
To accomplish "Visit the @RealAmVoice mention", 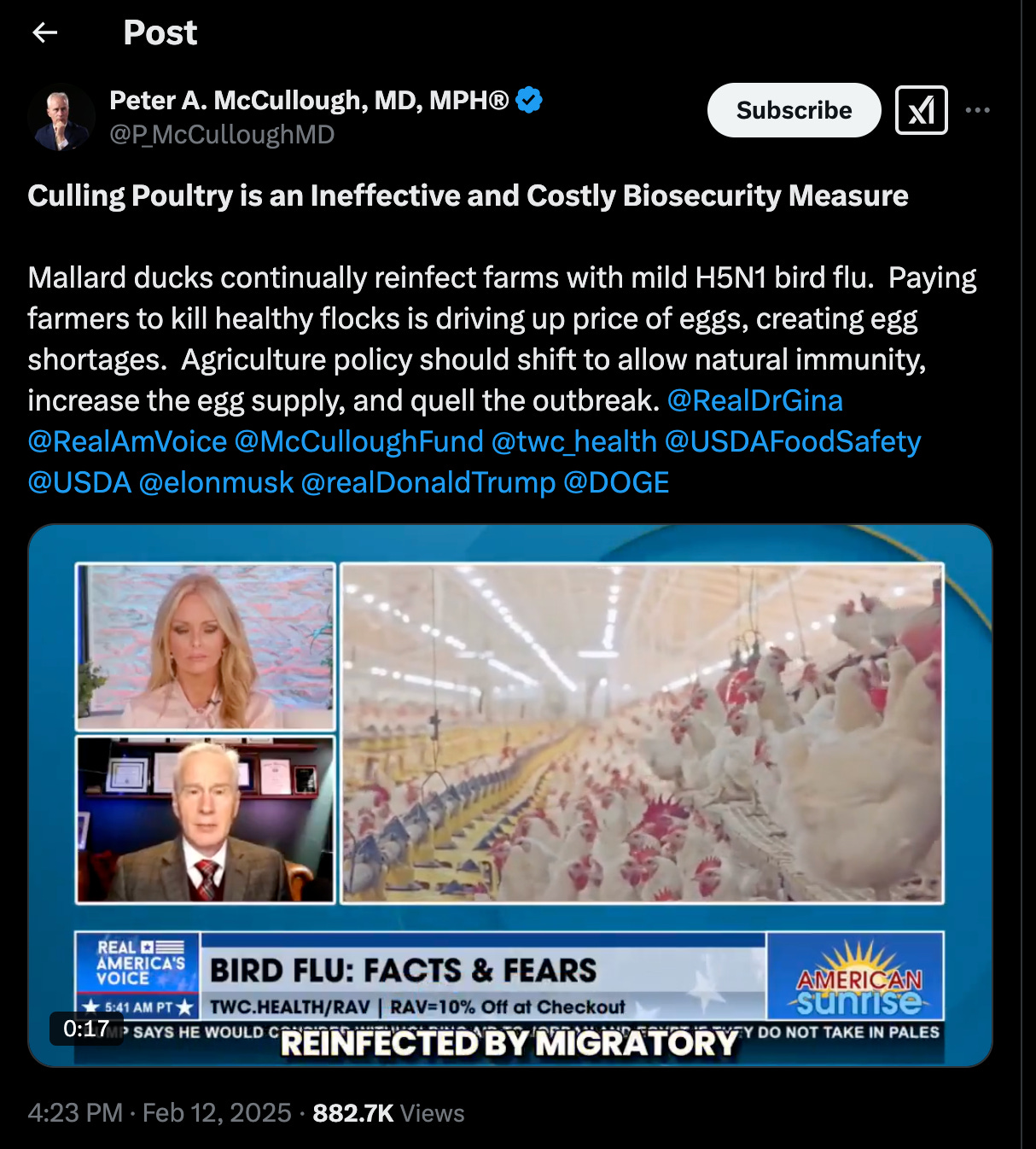I will point(127,441).
